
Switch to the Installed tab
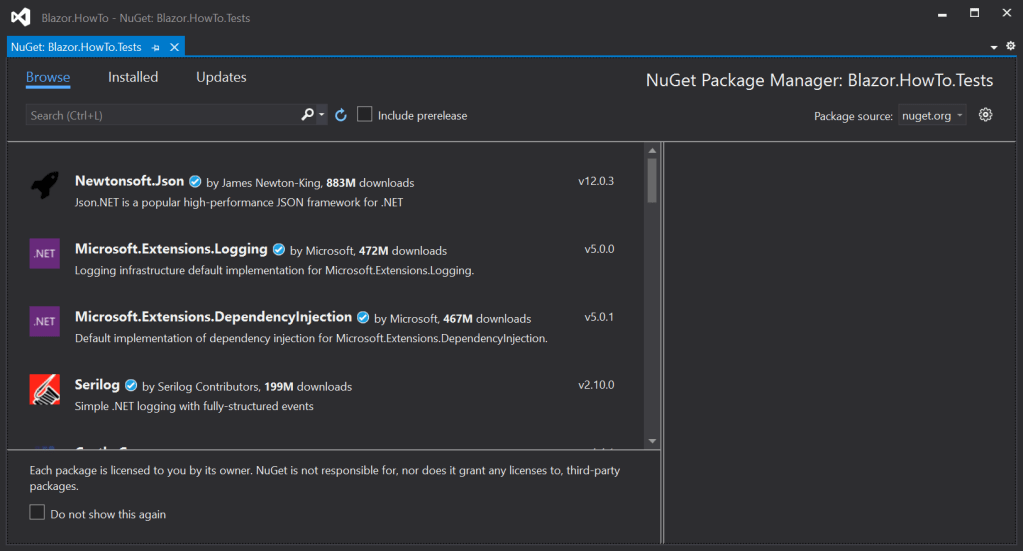(x=133, y=77)
